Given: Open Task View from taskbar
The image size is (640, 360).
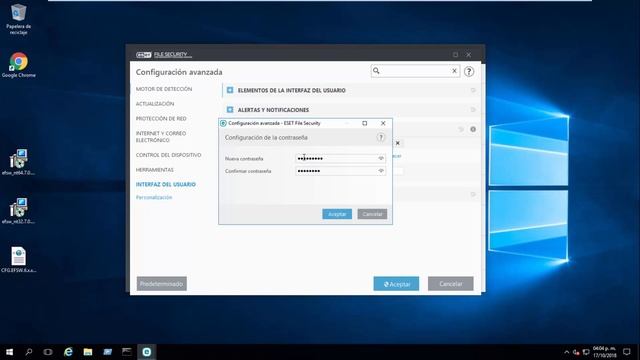Looking at the screenshot, I should click(x=48, y=352).
